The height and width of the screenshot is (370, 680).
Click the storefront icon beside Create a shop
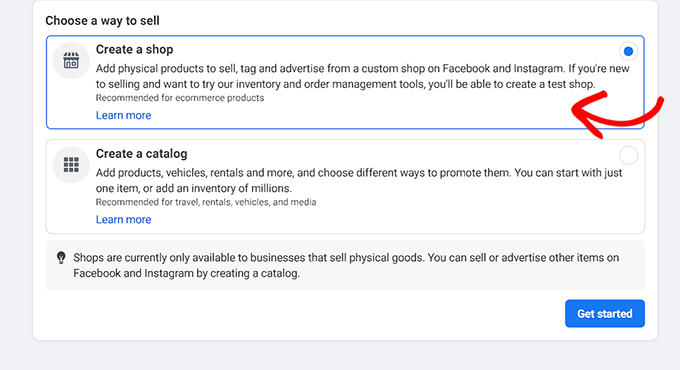click(71, 61)
